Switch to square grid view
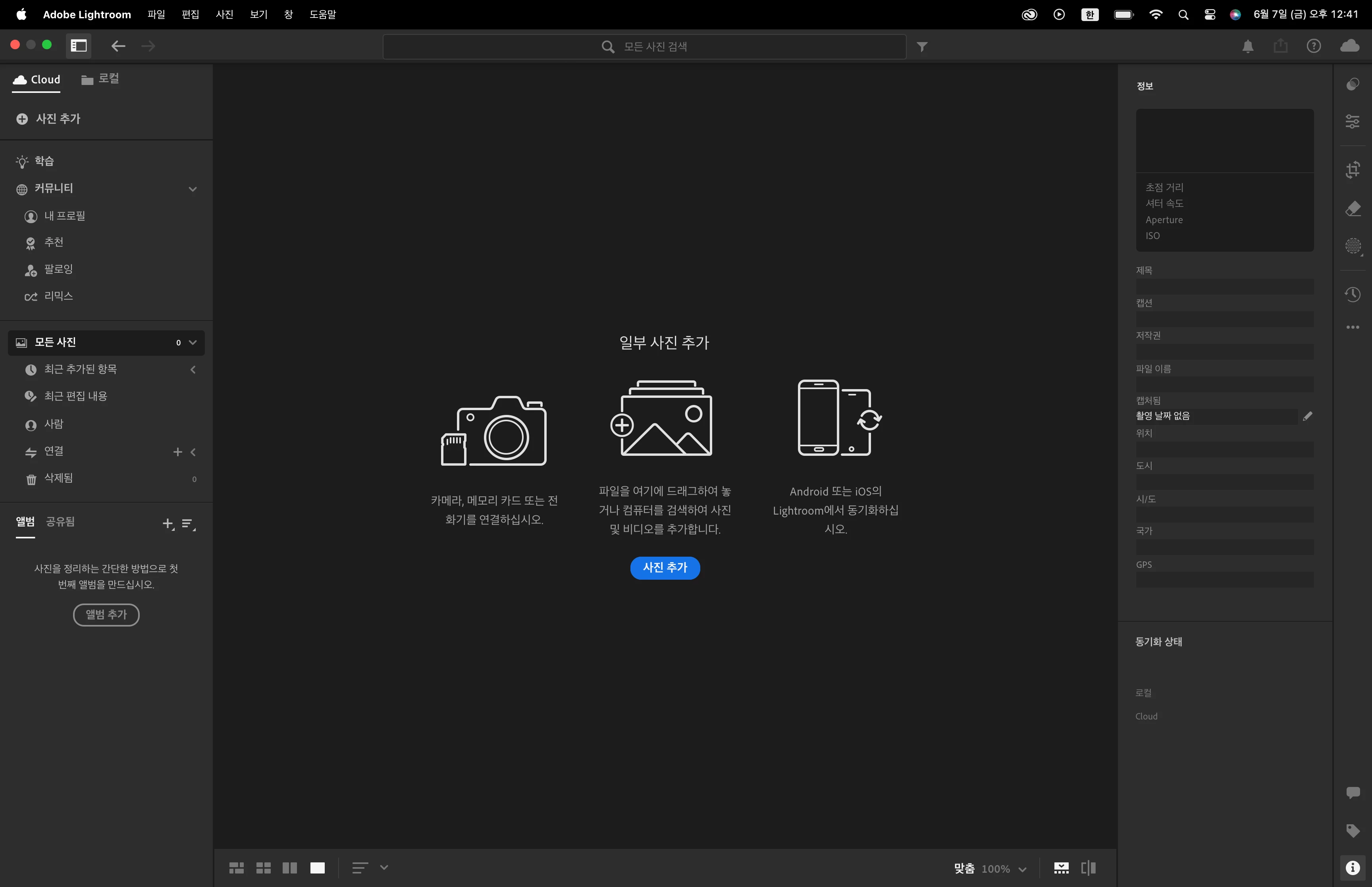The height and width of the screenshot is (887, 1372). [263, 868]
